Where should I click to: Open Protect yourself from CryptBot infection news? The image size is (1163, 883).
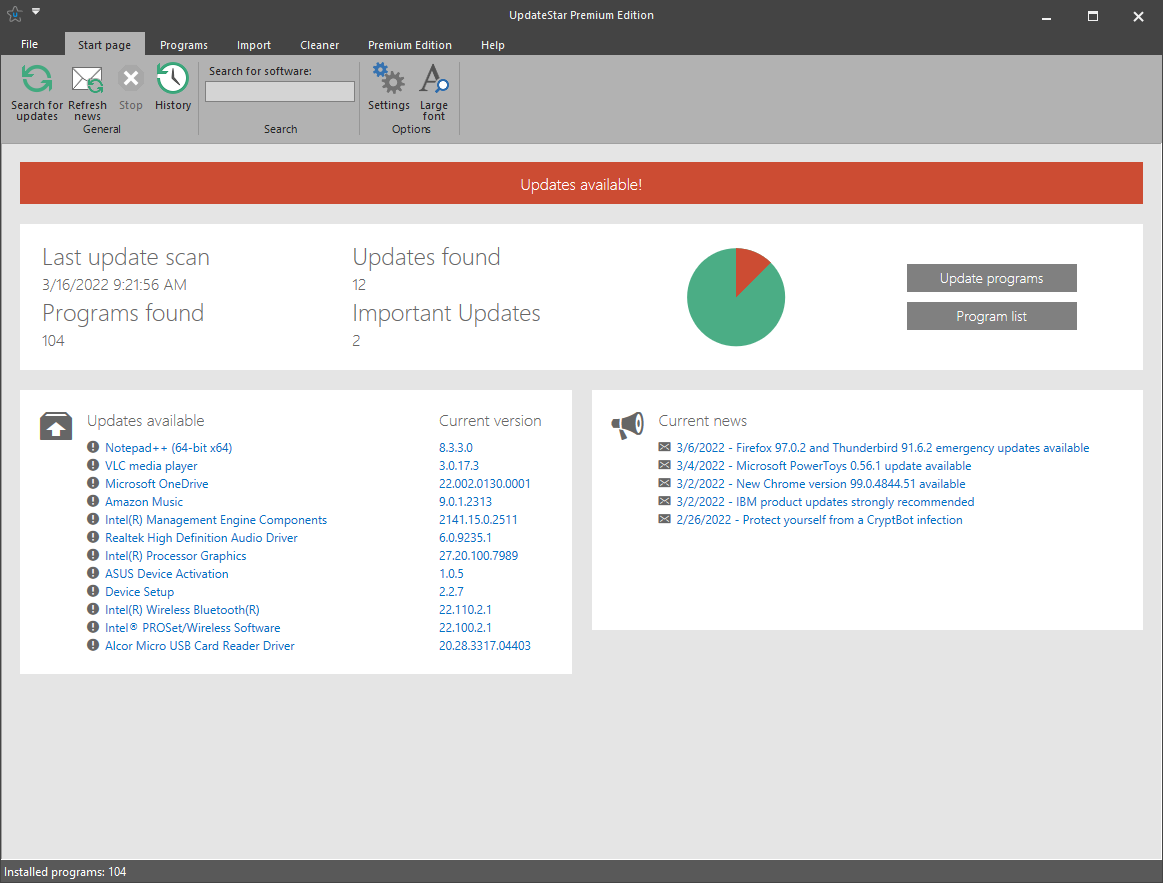click(x=819, y=520)
